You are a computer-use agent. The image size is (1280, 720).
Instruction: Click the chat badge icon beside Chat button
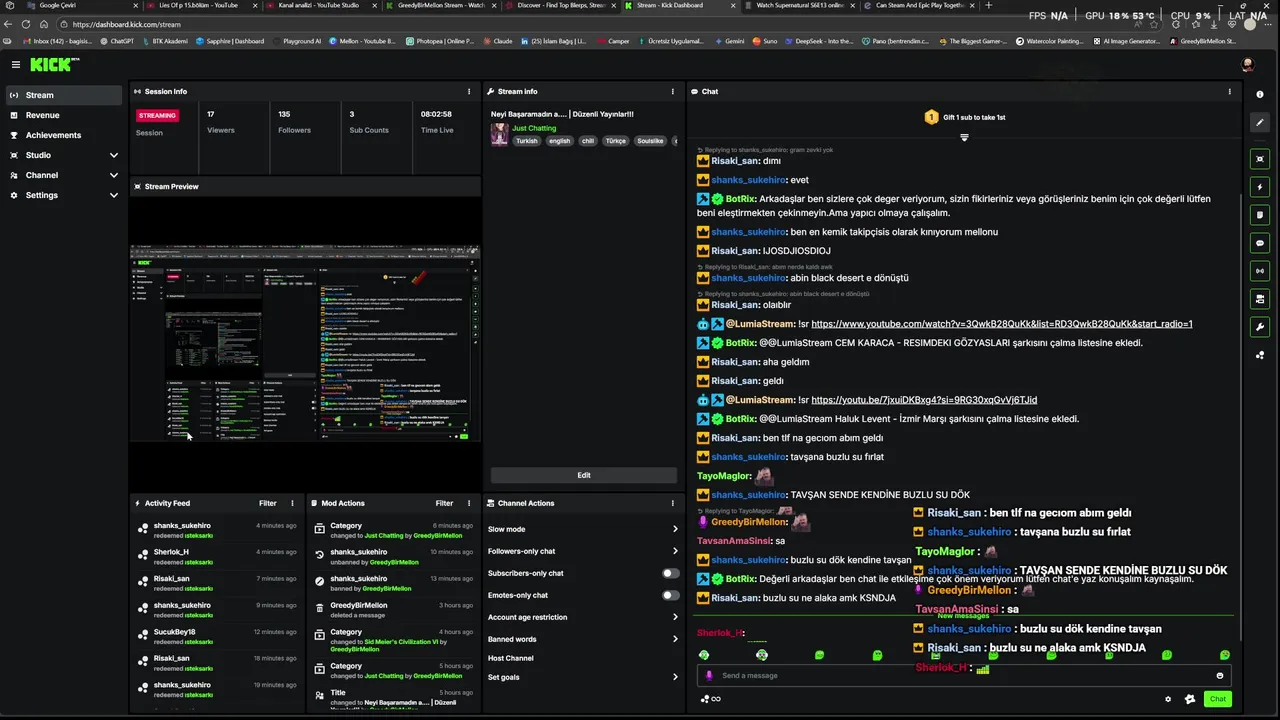coord(1190,699)
